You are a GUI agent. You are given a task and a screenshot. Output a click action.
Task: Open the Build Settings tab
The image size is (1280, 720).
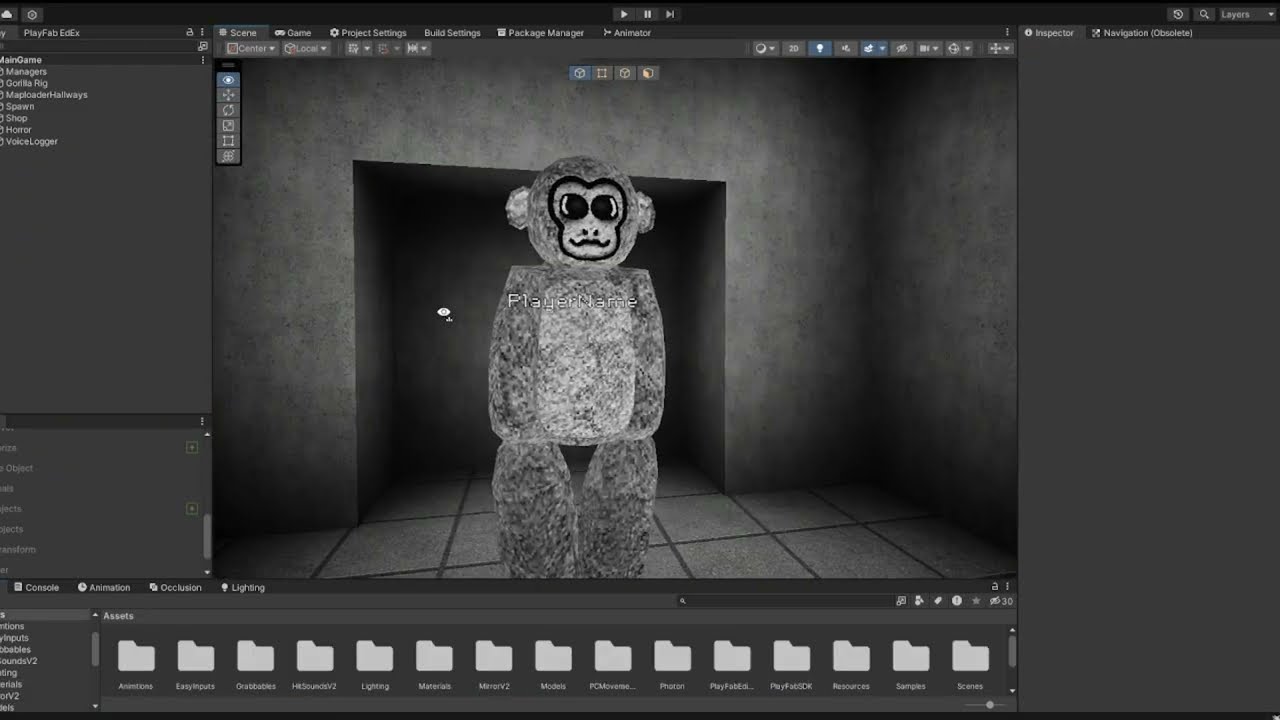(x=452, y=33)
